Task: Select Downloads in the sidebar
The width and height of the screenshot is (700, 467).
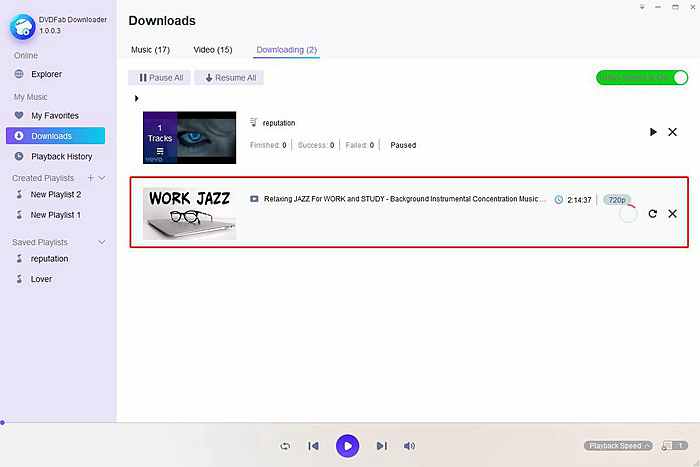Action: (55, 136)
